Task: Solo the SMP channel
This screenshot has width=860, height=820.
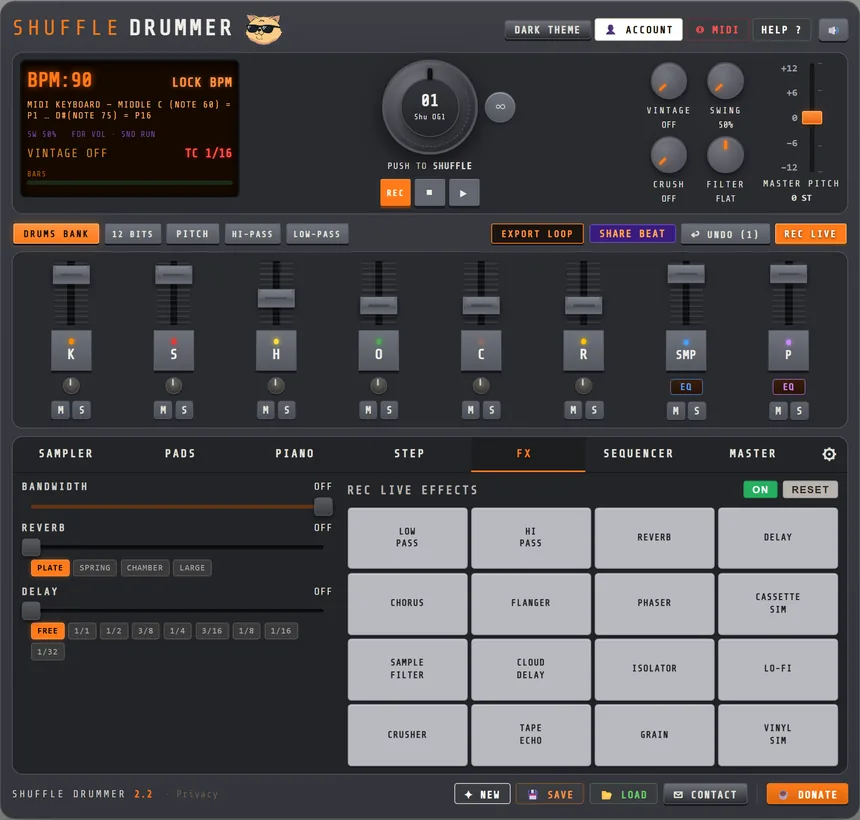Action: pyautogui.click(x=697, y=410)
